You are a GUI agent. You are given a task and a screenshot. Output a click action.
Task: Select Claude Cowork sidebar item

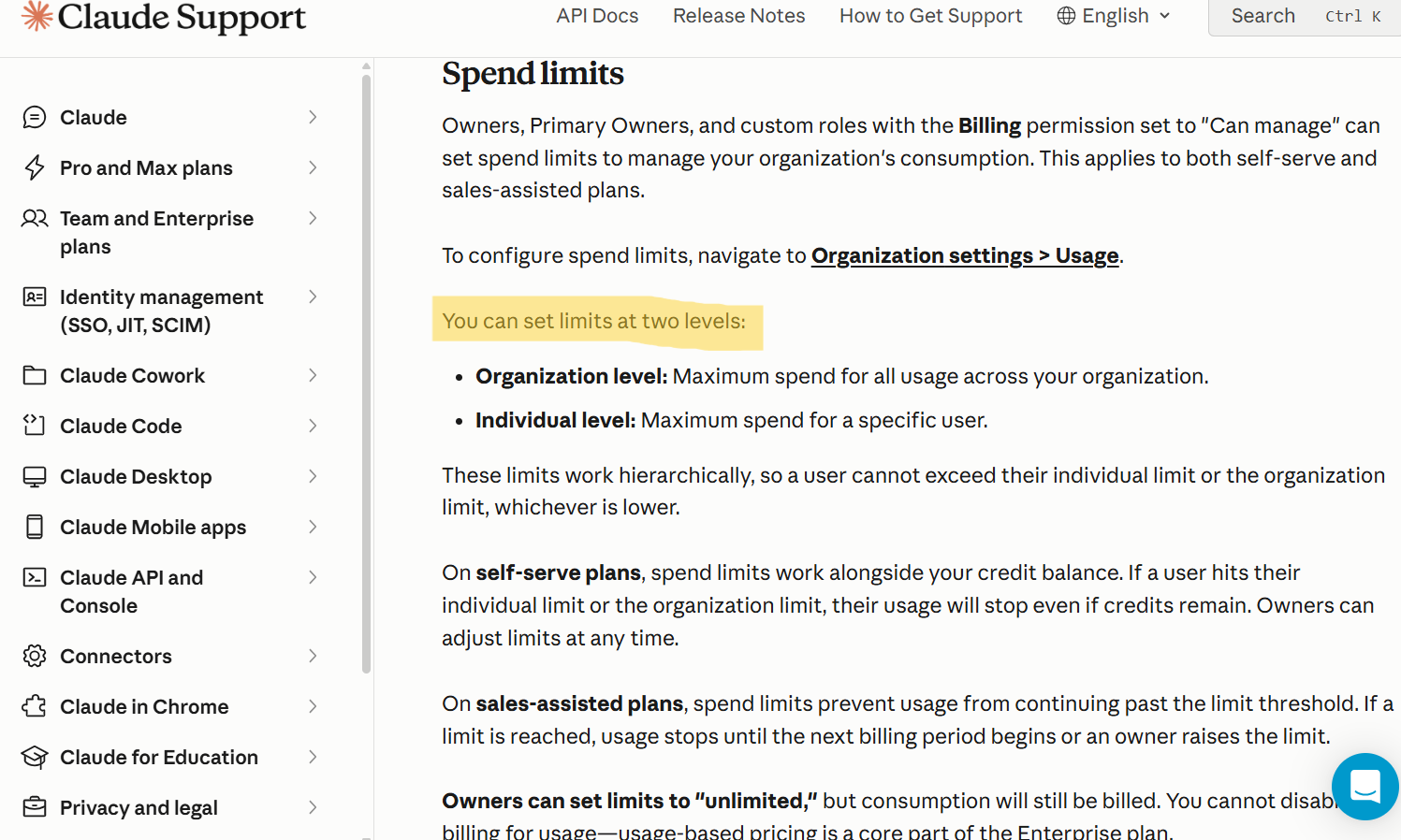coord(132,375)
